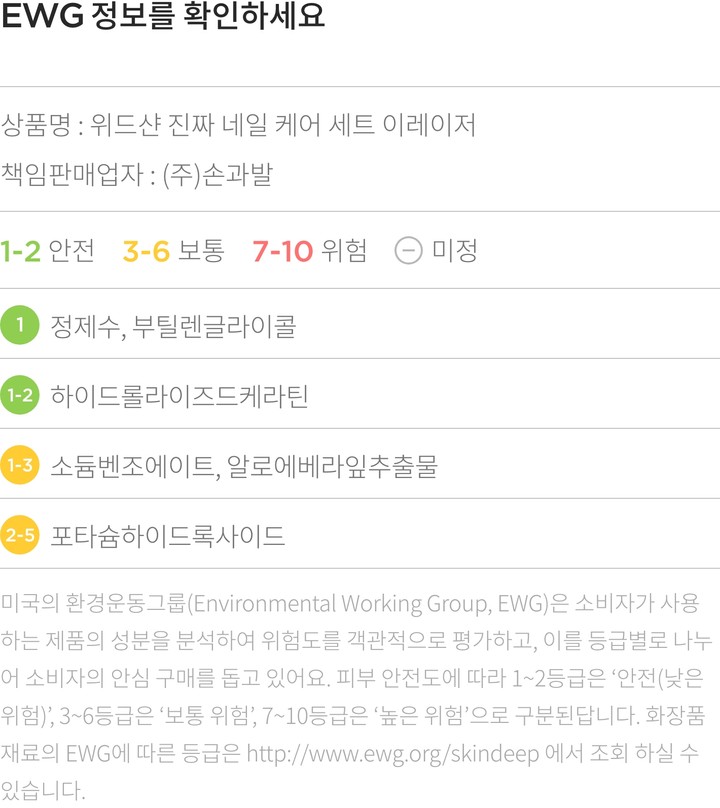Select the 포타슘하이드록사이드 ingredient
The width and height of the screenshot is (720, 808).
(168, 536)
